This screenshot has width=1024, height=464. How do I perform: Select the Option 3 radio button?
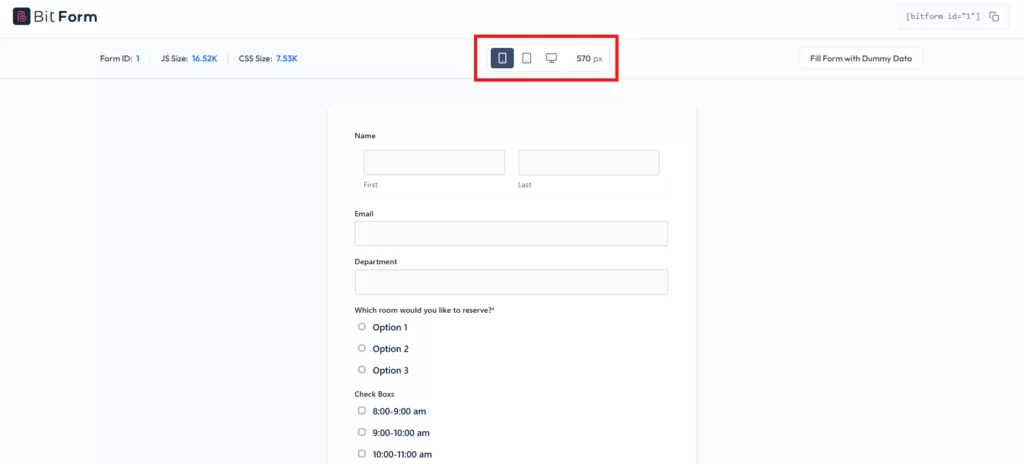point(362,370)
